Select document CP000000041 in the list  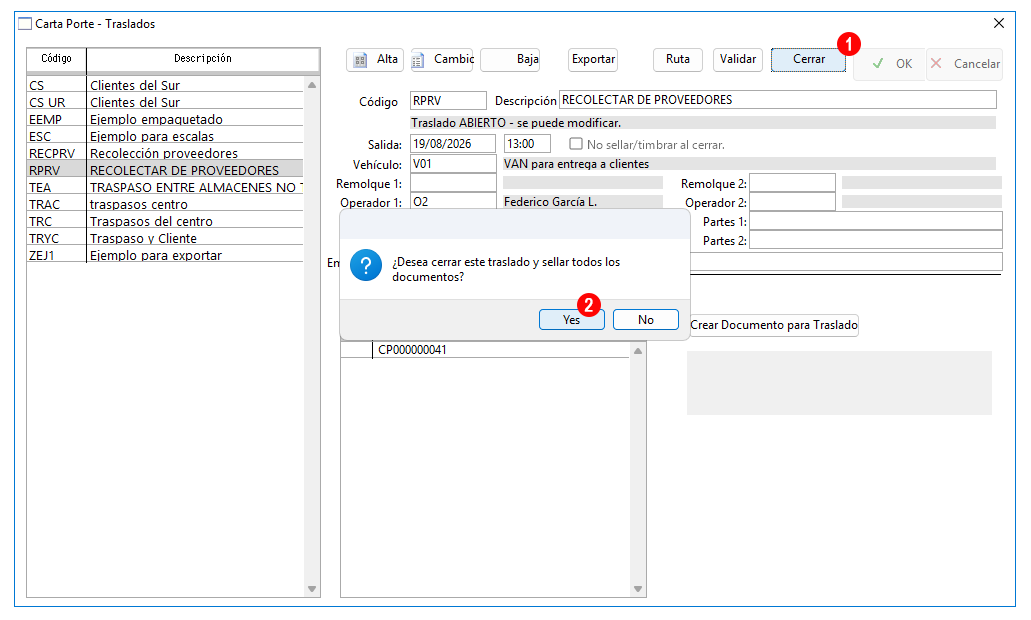[485, 350]
